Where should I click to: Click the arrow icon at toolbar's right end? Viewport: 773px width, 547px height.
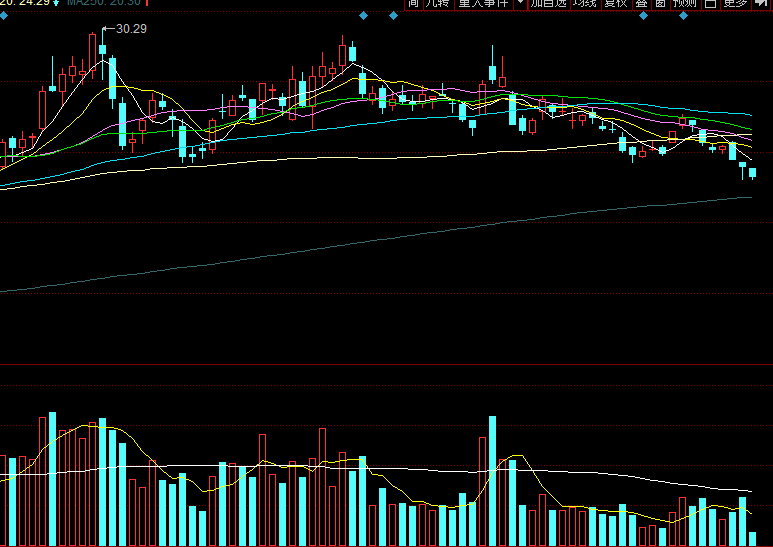[x=760, y=4]
